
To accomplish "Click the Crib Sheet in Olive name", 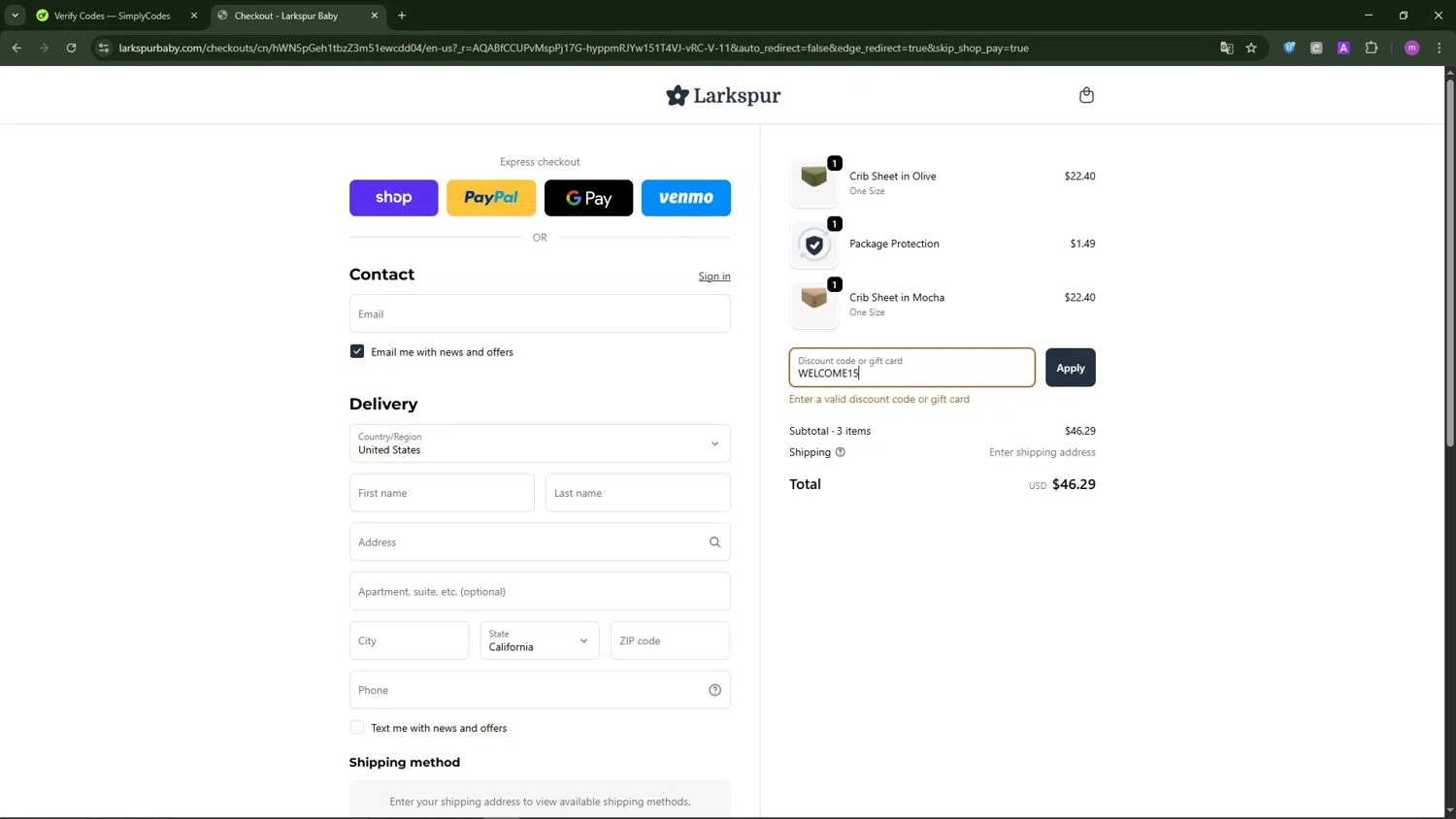I will click(x=893, y=176).
